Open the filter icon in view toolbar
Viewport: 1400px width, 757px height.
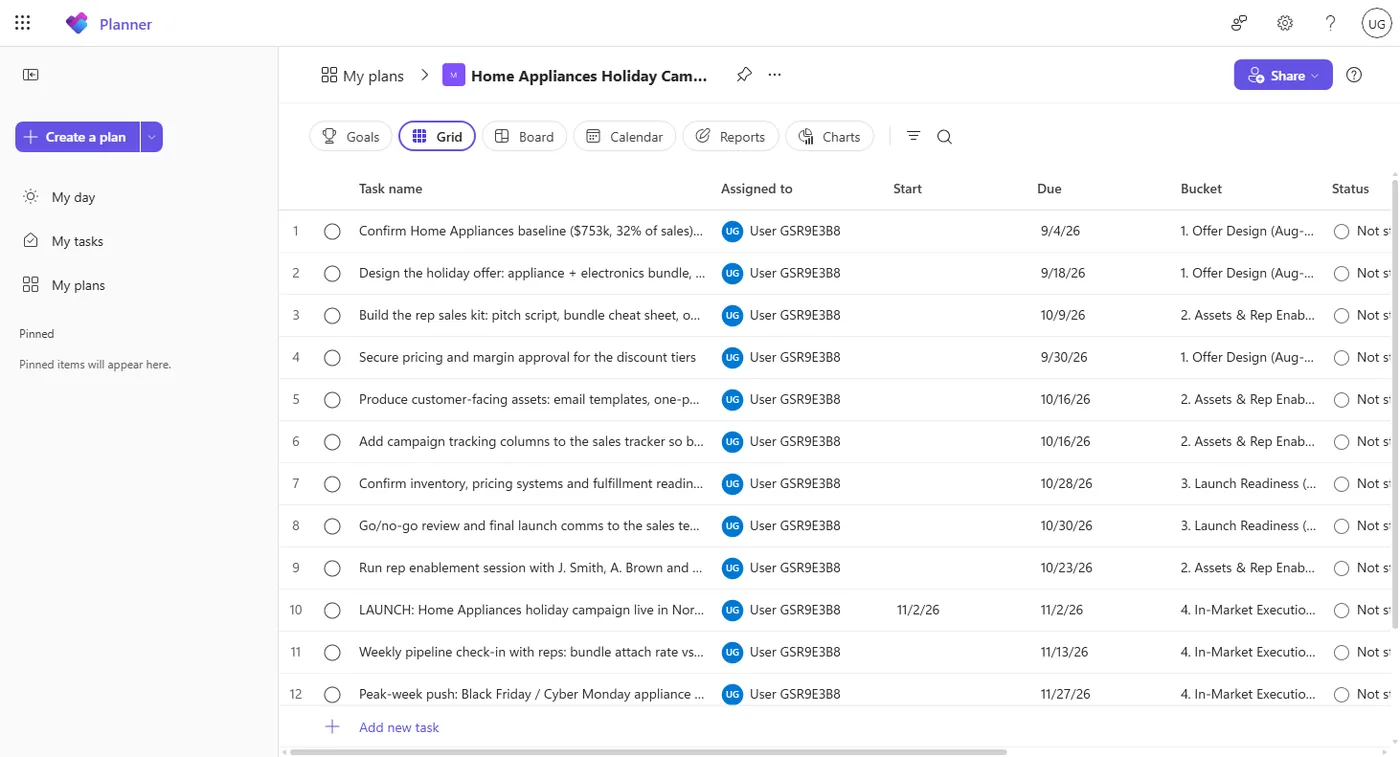(x=913, y=137)
